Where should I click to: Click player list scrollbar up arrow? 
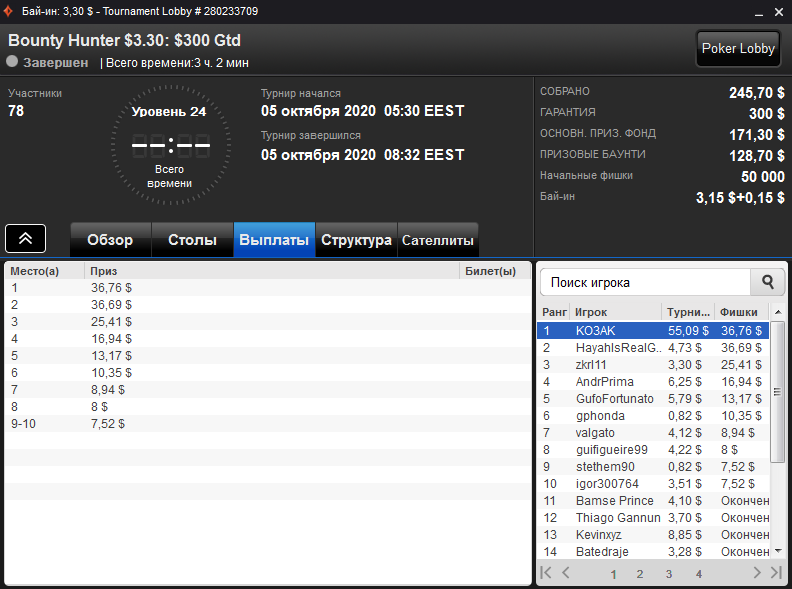(778, 312)
